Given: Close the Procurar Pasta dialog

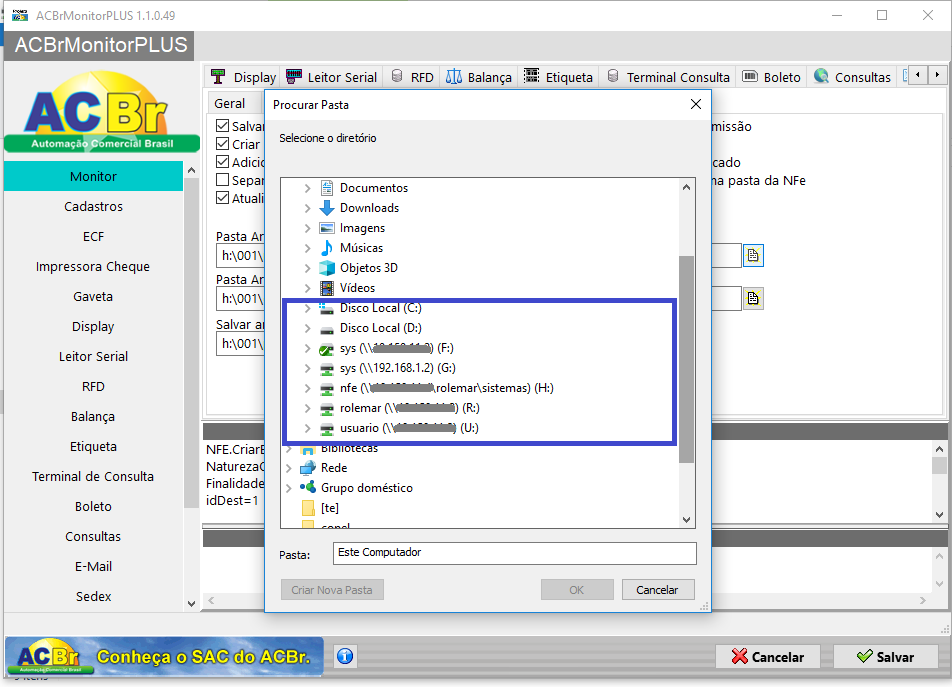Looking at the screenshot, I should pos(696,104).
